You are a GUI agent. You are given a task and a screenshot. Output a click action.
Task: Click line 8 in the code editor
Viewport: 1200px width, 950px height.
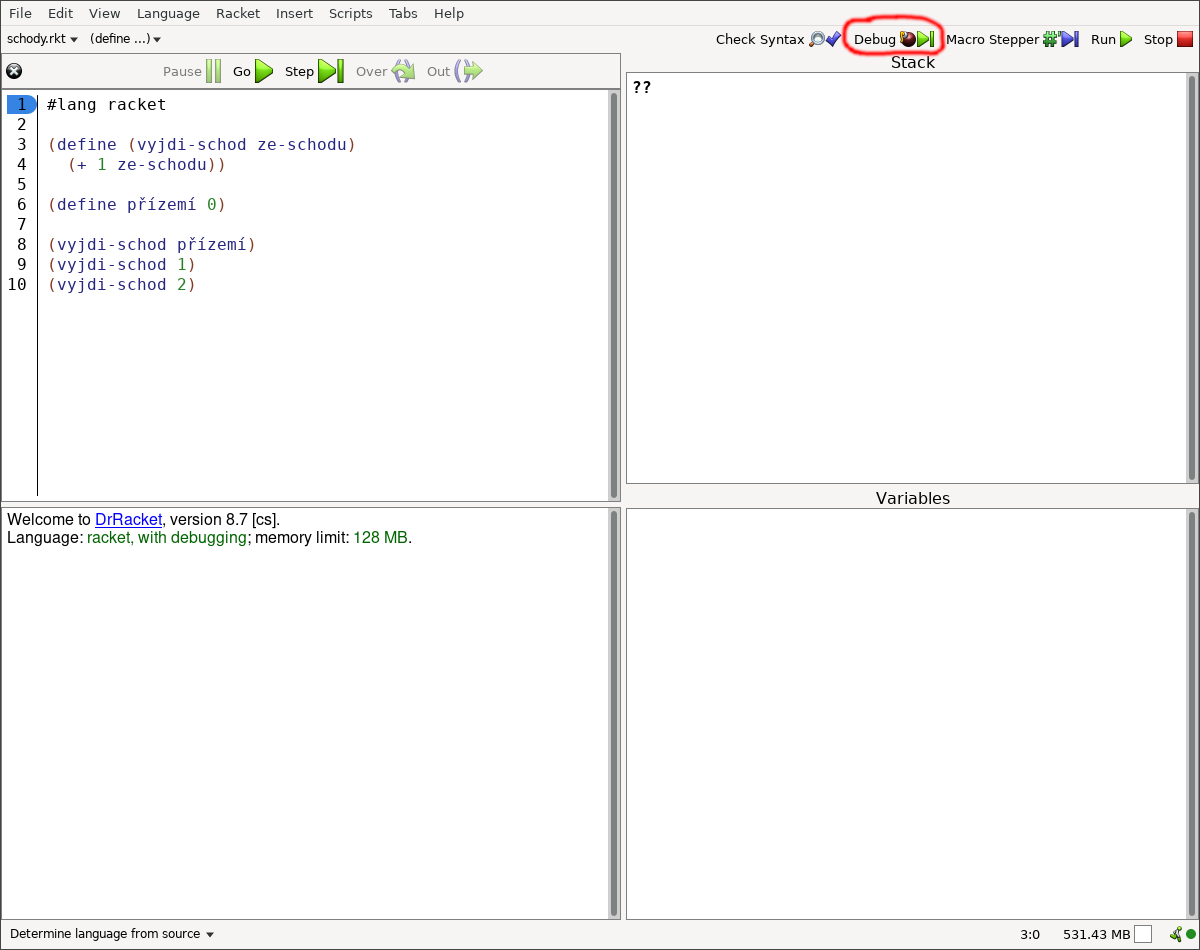click(150, 245)
